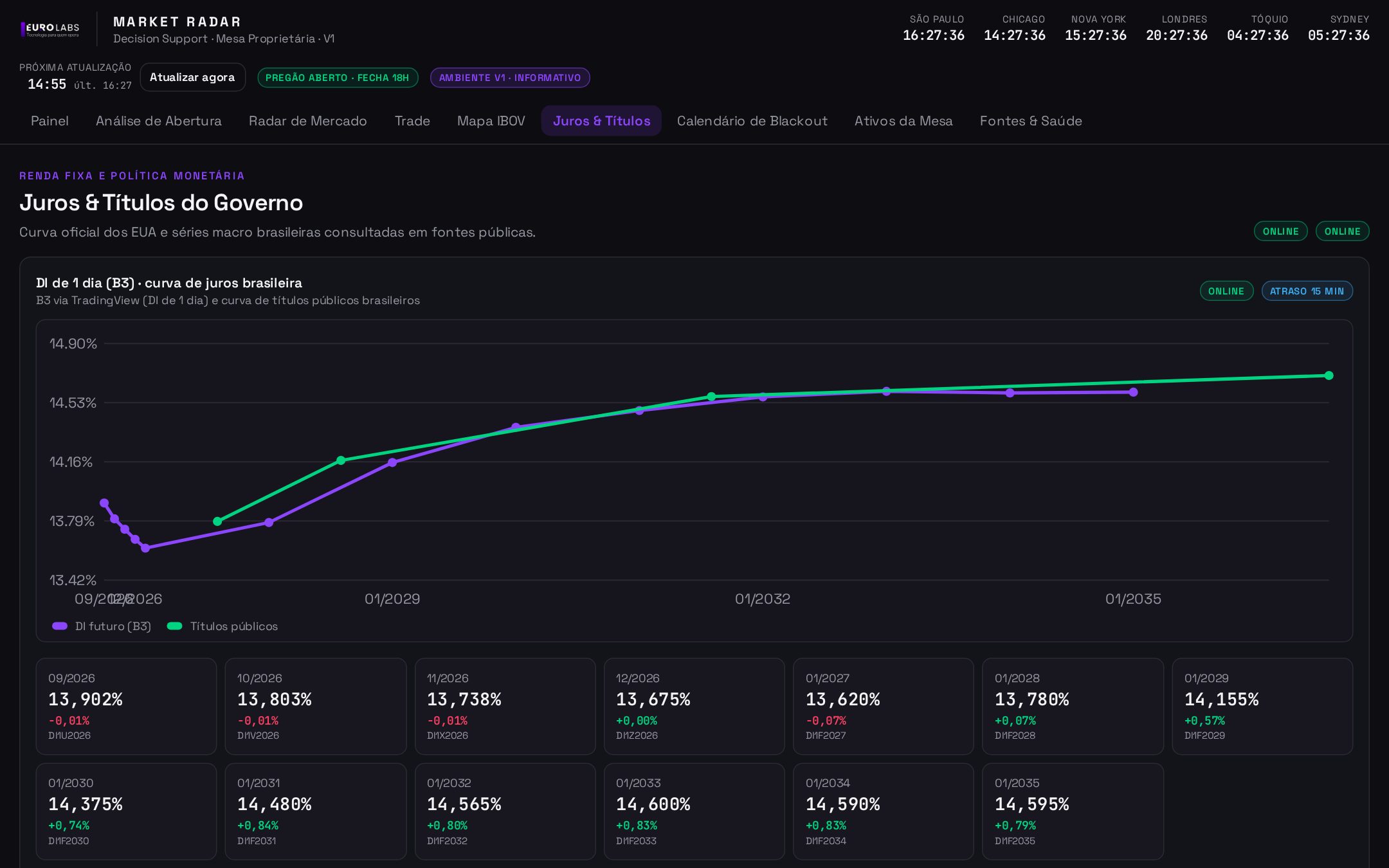Click the 01/2032 x-axis label
The height and width of the screenshot is (868, 1389).
pos(763,599)
